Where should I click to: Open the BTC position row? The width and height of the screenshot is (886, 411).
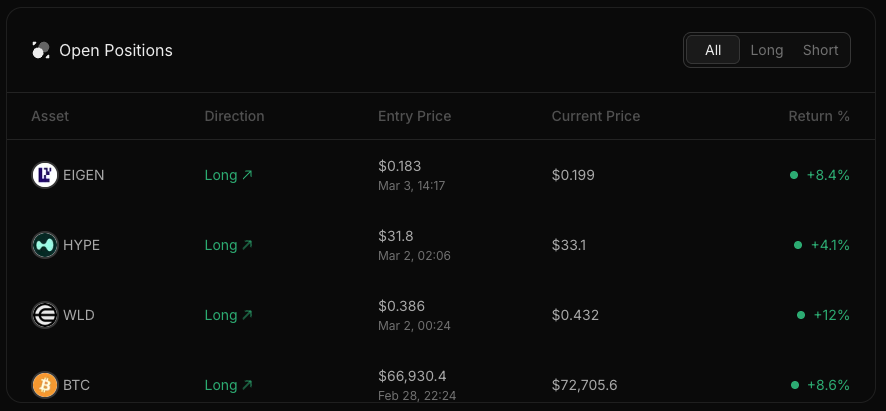tap(441, 385)
